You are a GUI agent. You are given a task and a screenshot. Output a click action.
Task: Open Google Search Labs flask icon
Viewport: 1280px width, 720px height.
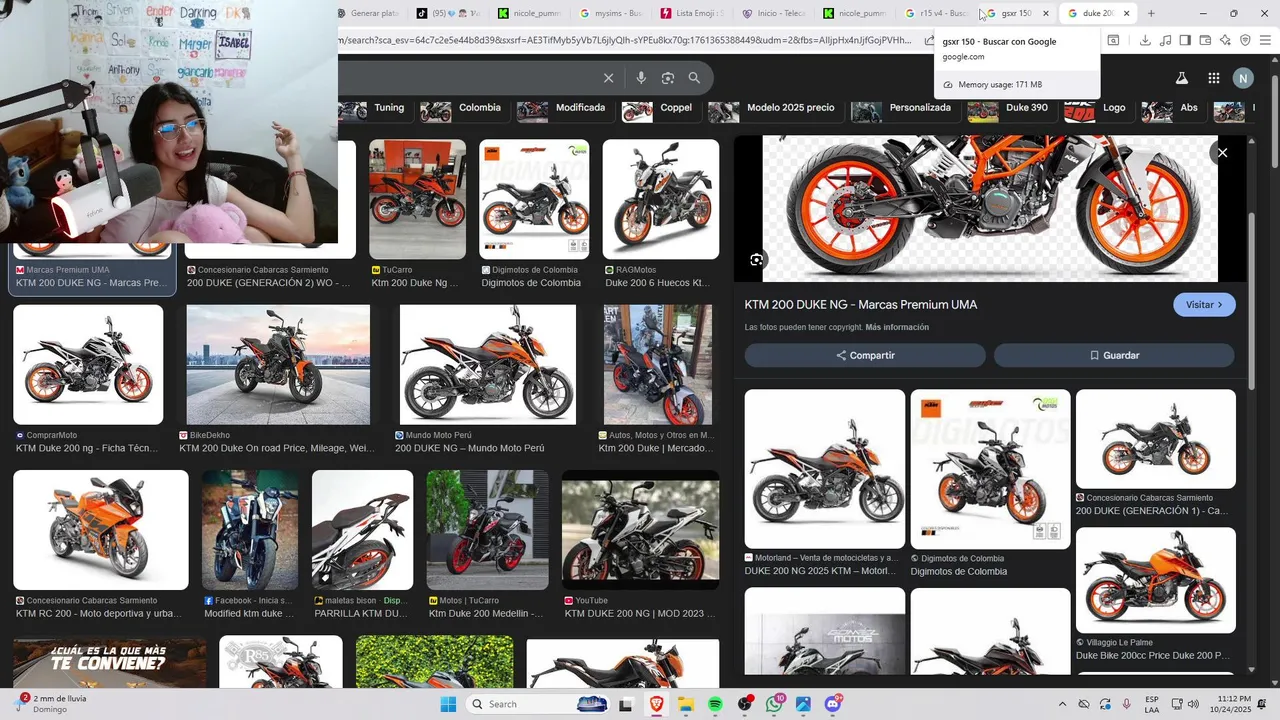point(1181,78)
